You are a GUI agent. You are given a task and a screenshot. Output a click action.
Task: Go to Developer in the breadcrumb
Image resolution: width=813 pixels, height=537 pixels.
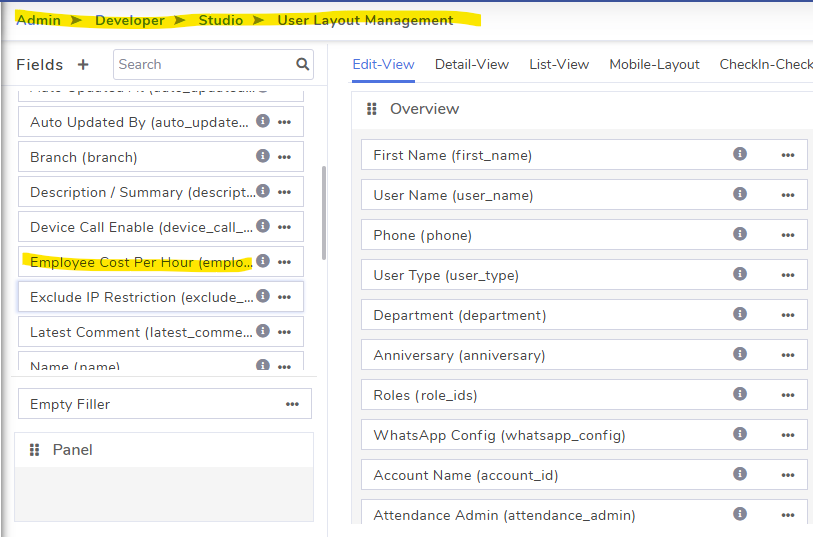coord(130,20)
